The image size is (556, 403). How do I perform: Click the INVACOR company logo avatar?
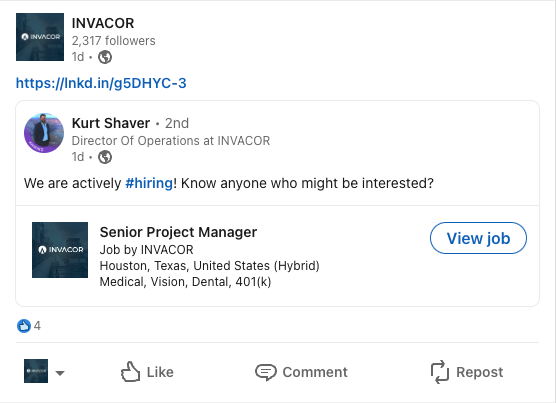click(x=40, y=37)
